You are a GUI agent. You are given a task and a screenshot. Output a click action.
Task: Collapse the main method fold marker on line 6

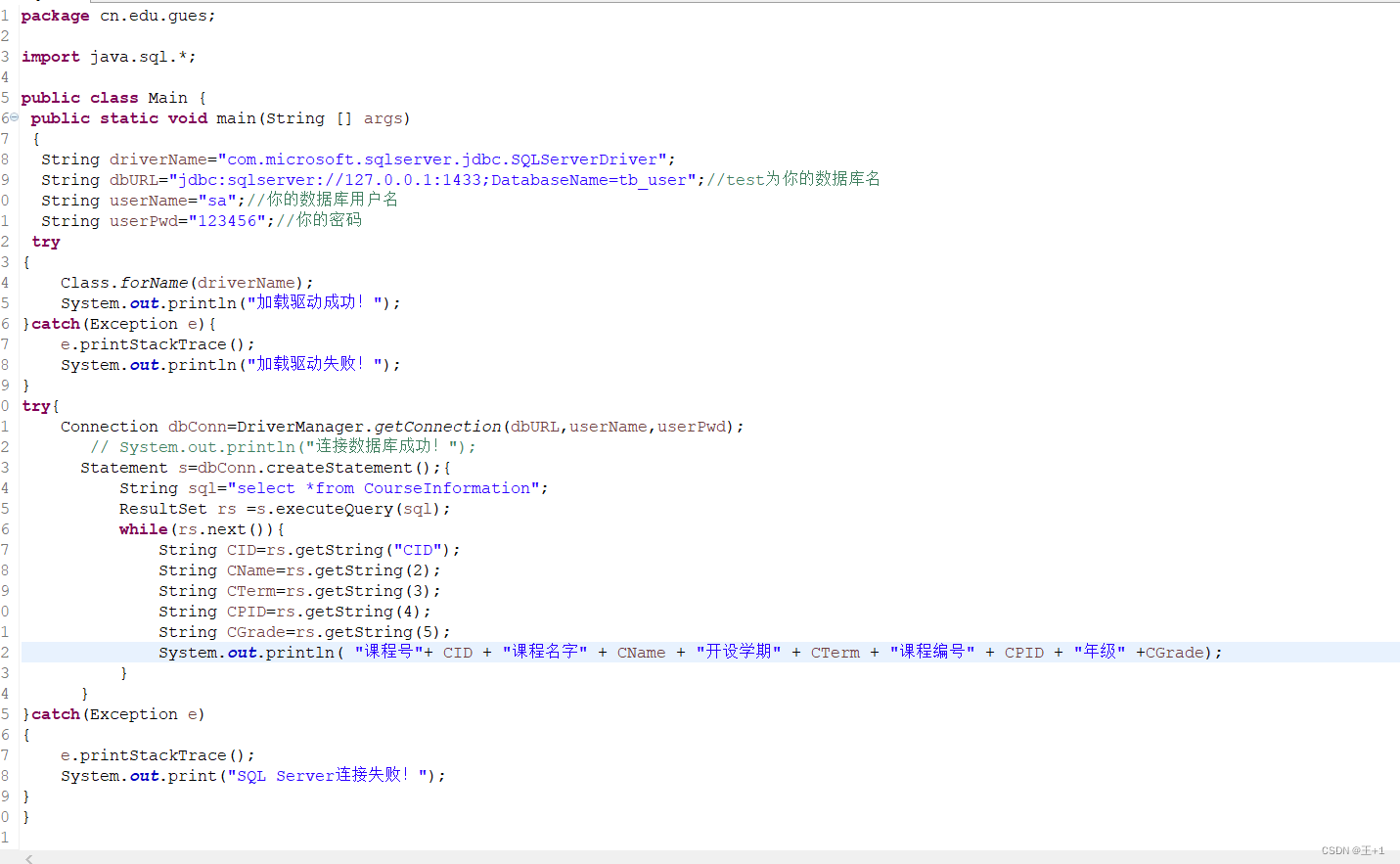coord(14,117)
